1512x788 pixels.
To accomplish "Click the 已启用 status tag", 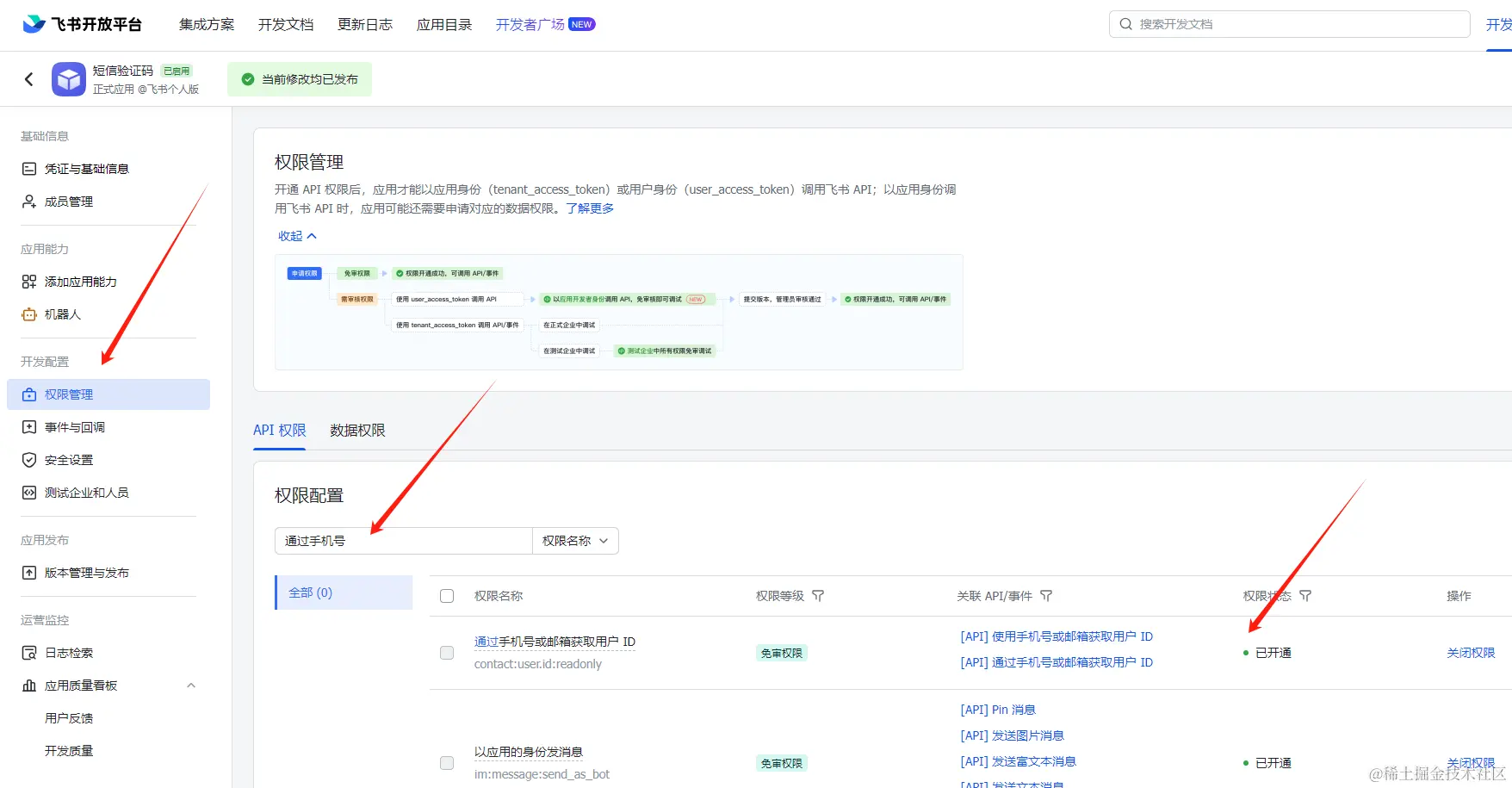I will pos(177,71).
